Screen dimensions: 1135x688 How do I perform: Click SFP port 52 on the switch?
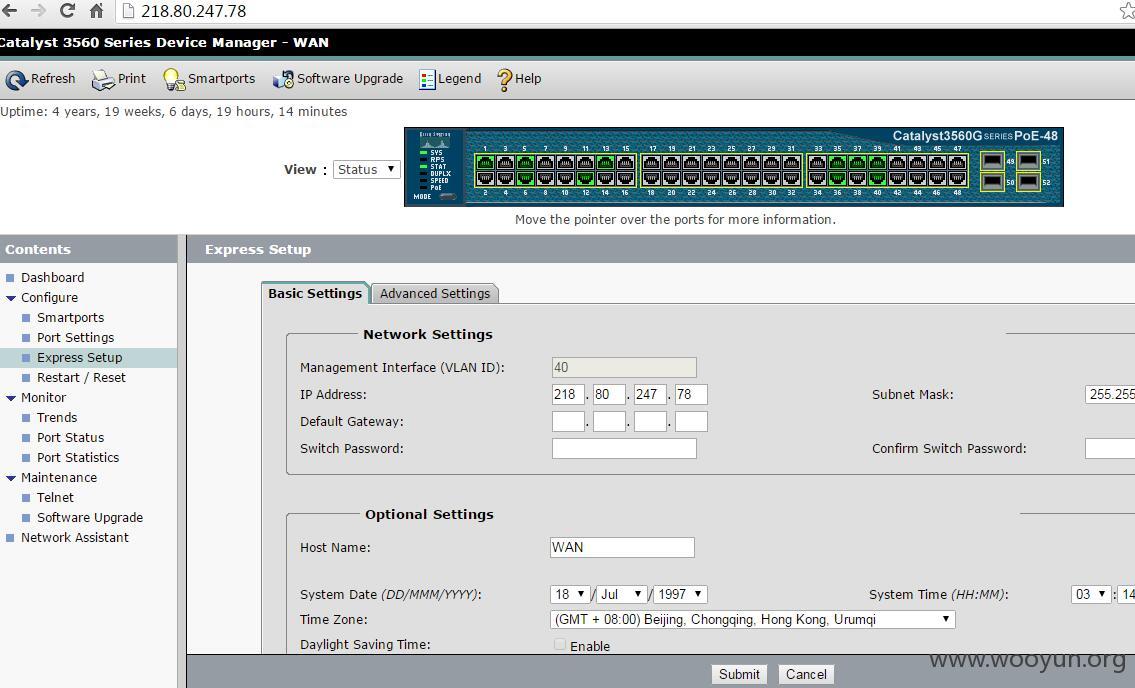(1028, 181)
